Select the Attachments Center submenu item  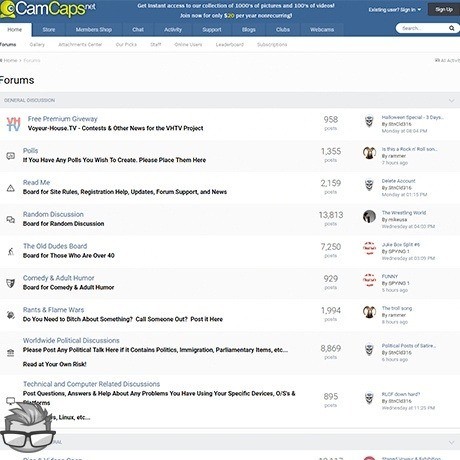[80, 44]
